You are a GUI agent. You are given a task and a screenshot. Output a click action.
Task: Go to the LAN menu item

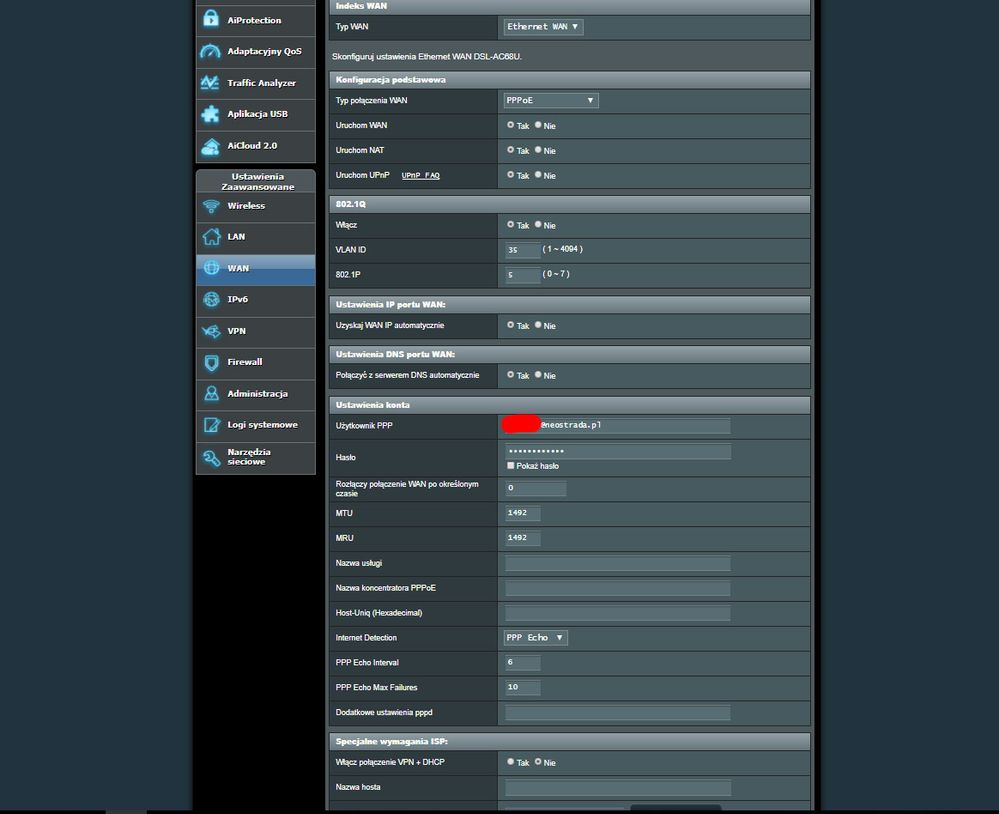coord(237,237)
